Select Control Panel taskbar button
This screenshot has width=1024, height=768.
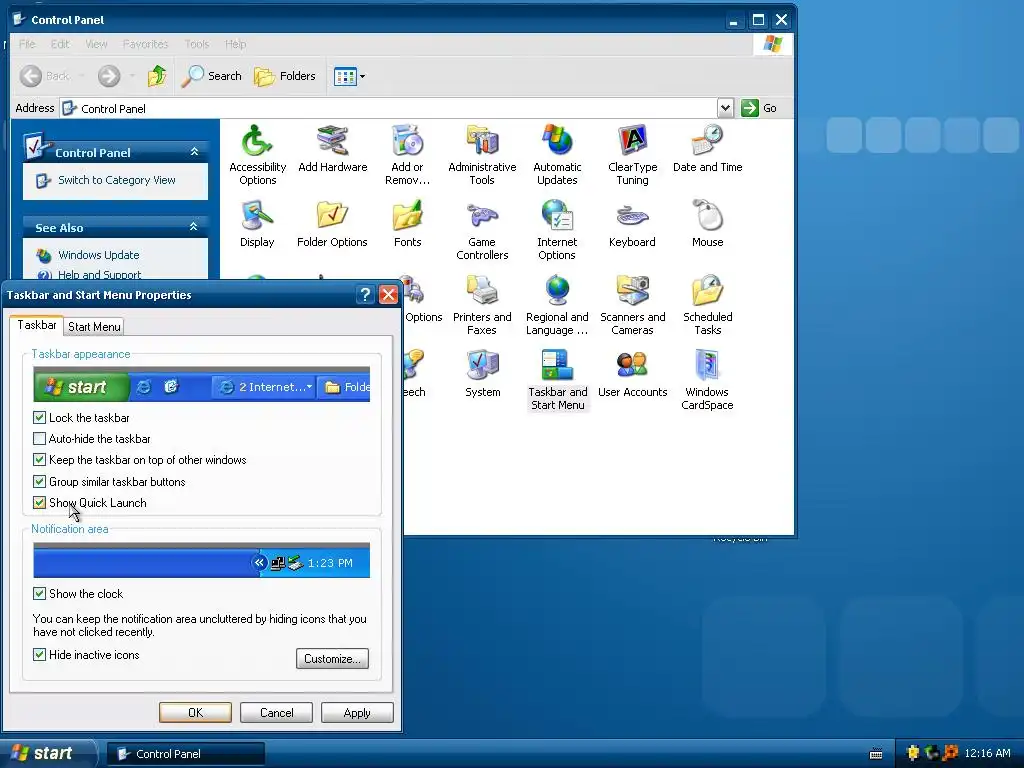point(186,754)
